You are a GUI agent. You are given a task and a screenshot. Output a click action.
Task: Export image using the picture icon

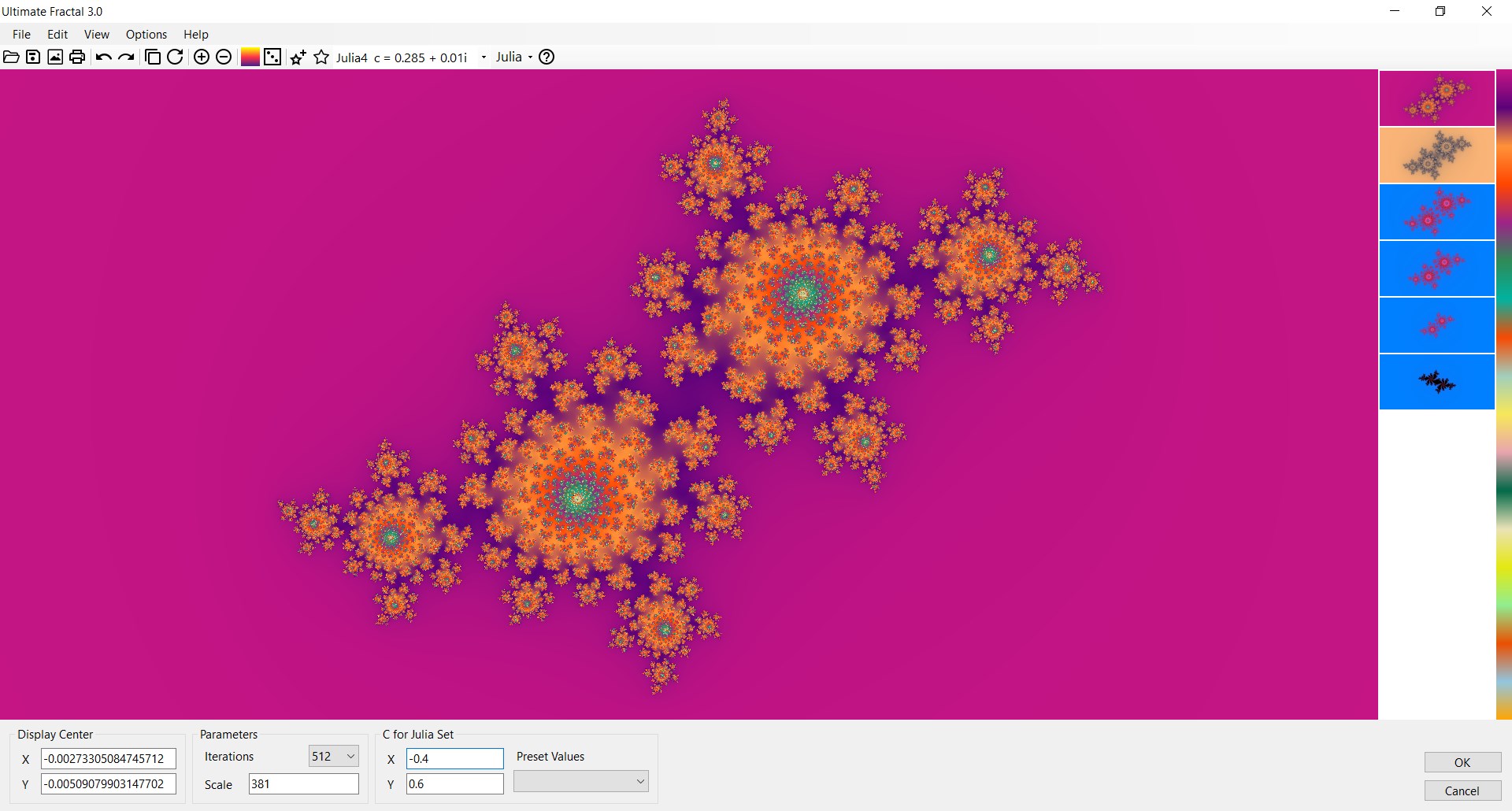pyautogui.click(x=55, y=57)
